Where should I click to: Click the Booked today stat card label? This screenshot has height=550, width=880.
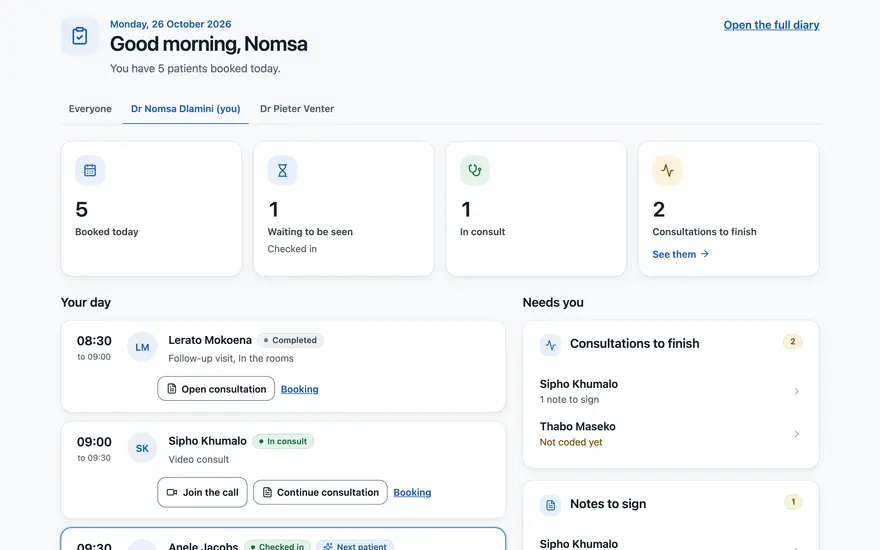click(107, 232)
